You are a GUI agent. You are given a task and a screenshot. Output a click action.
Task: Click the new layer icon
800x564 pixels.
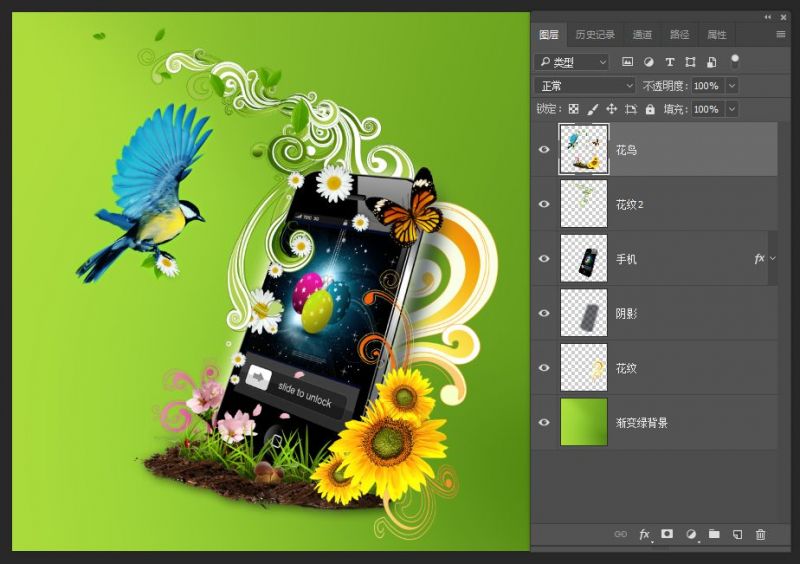737,535
